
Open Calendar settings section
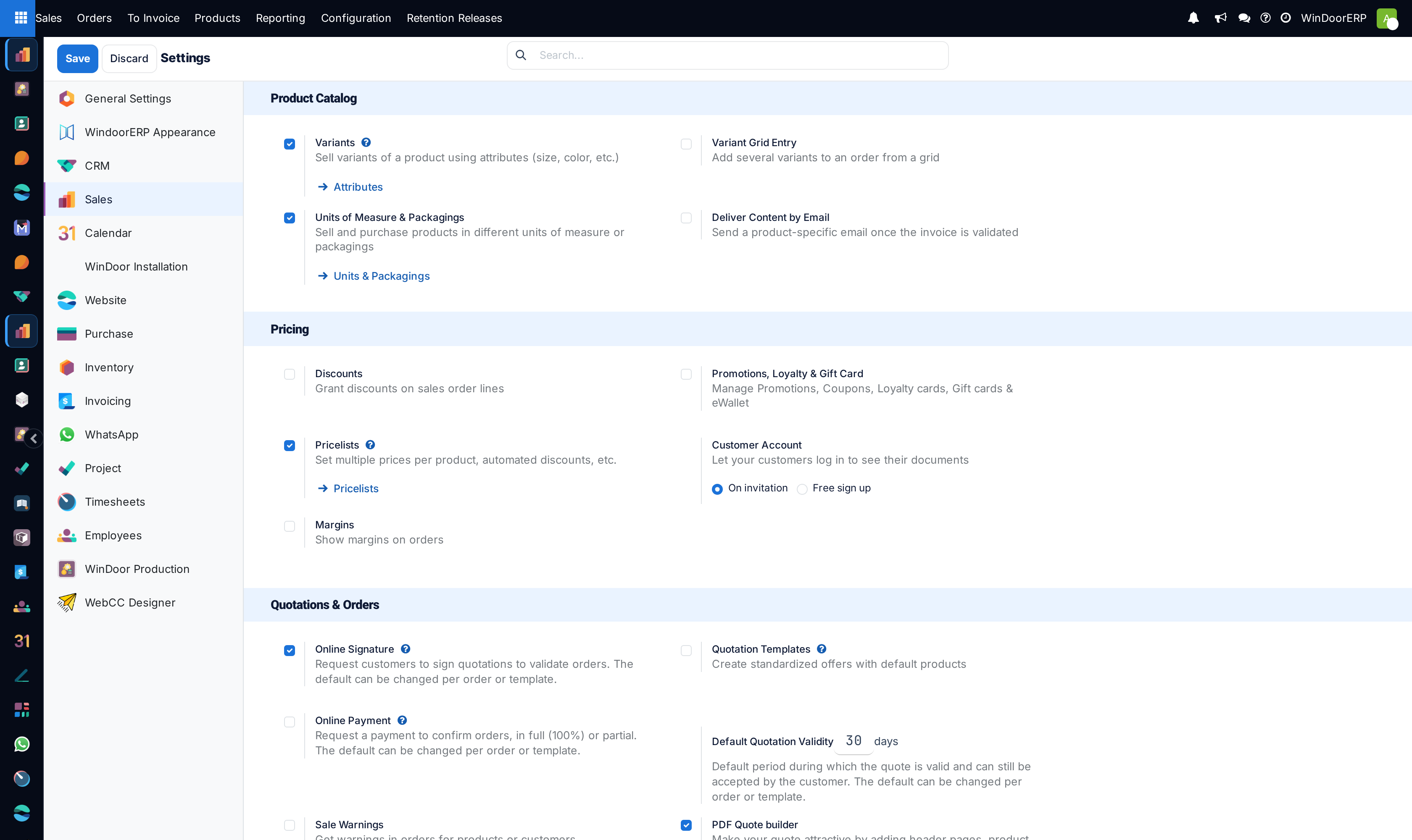[x=143, y=233]
